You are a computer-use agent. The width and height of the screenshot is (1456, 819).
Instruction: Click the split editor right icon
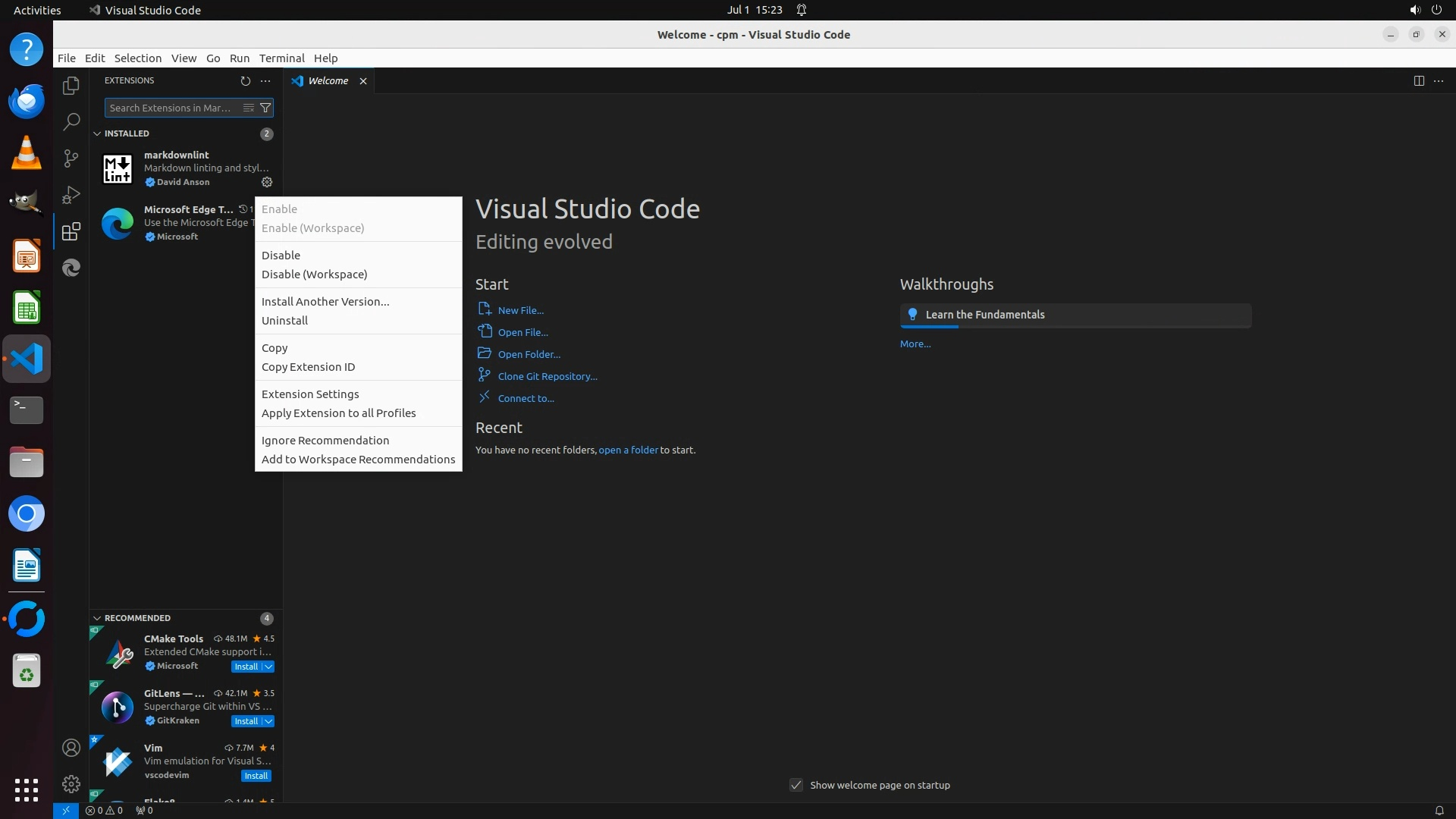click(x=1418, y=80)
